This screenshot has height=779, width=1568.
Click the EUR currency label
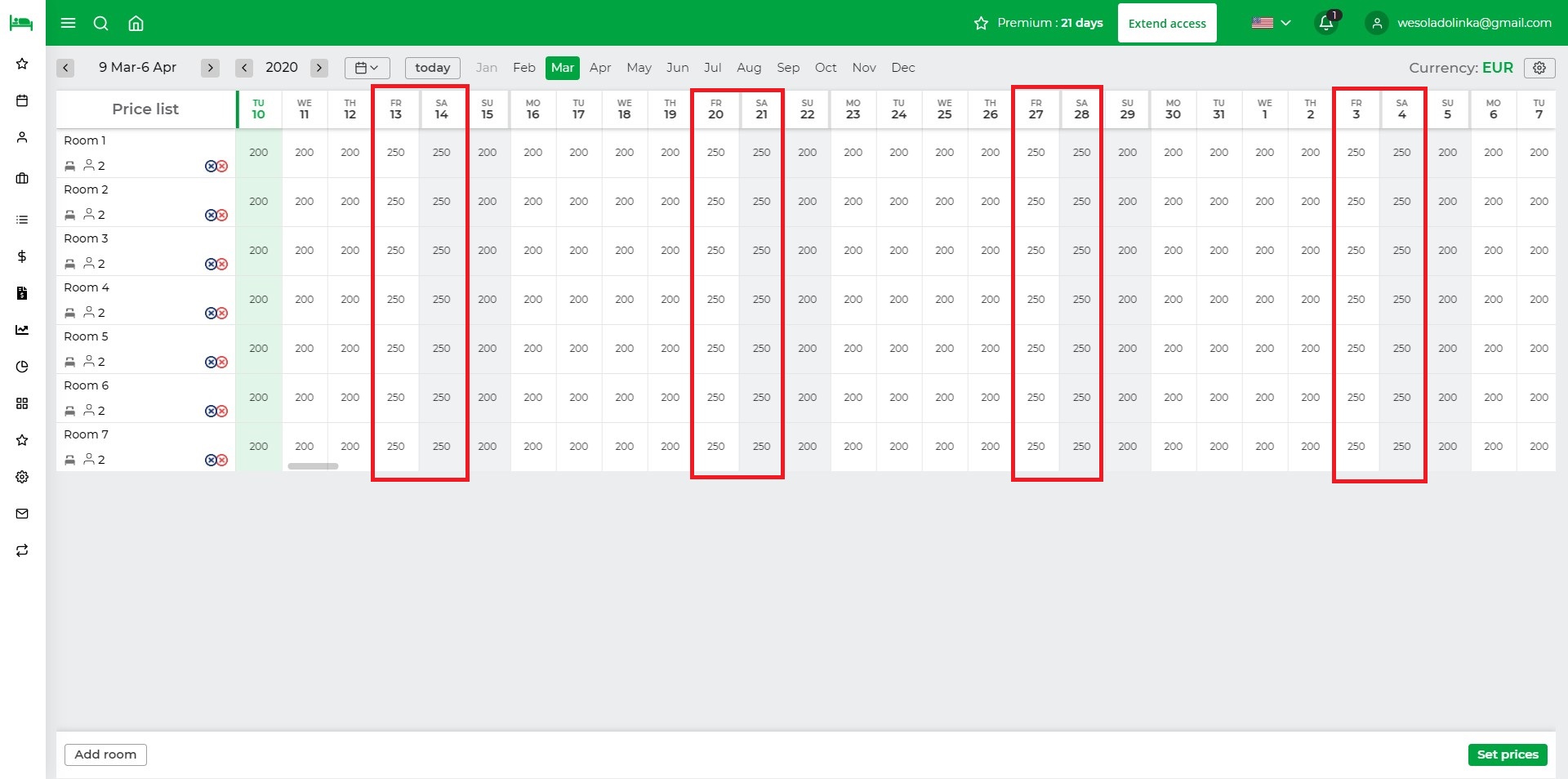point(1498,68)
